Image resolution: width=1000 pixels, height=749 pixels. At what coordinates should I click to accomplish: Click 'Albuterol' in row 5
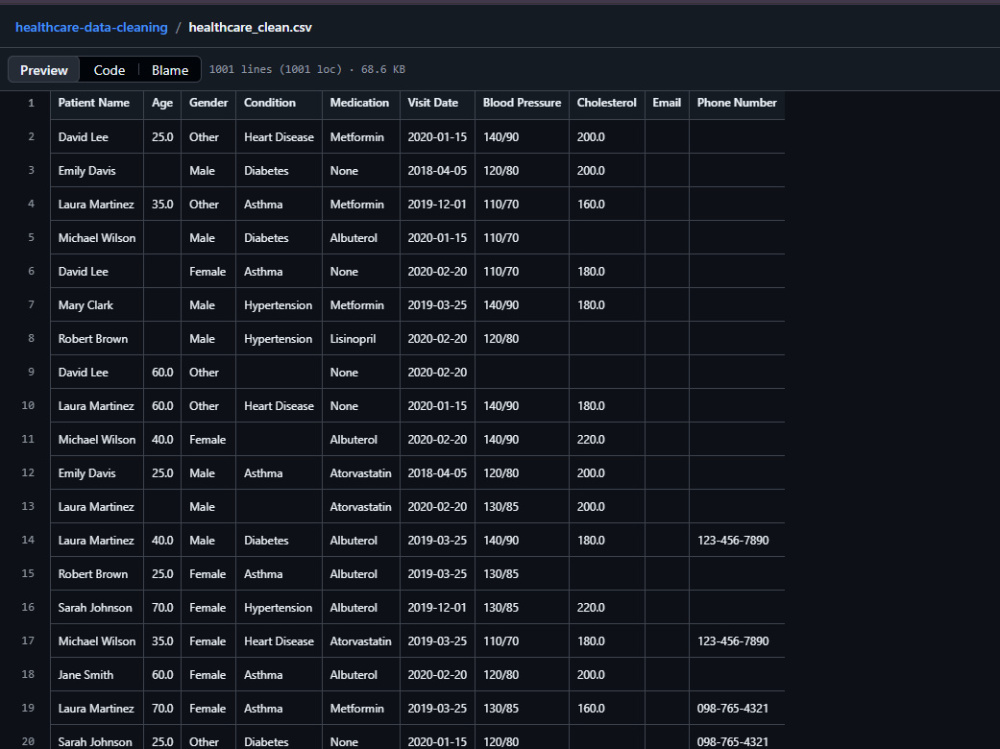[x=353, y=238]
